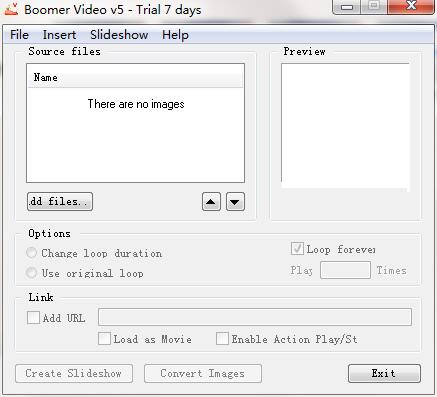
Task: Open the Slideshow menu
Action: tap(119, 35)
